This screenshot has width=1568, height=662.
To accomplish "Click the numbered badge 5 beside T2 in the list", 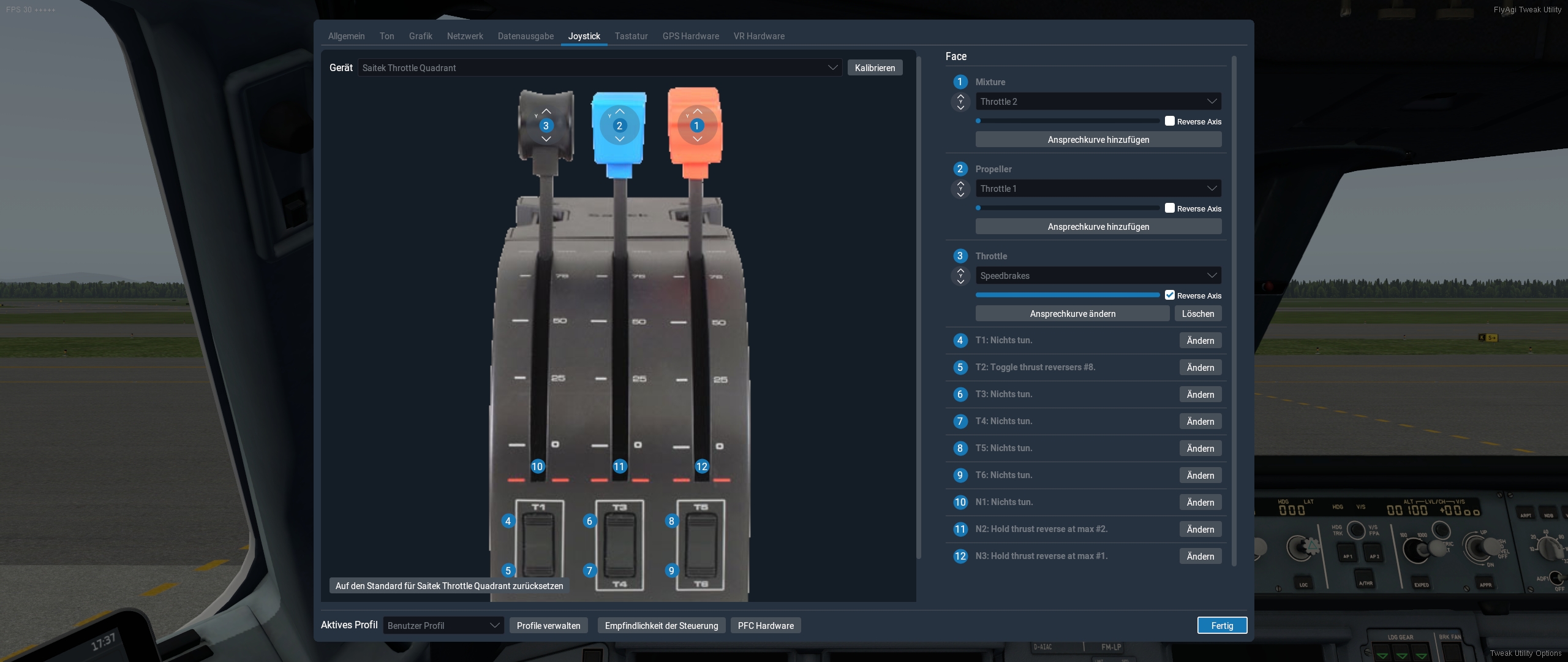I will pos(960,367).
